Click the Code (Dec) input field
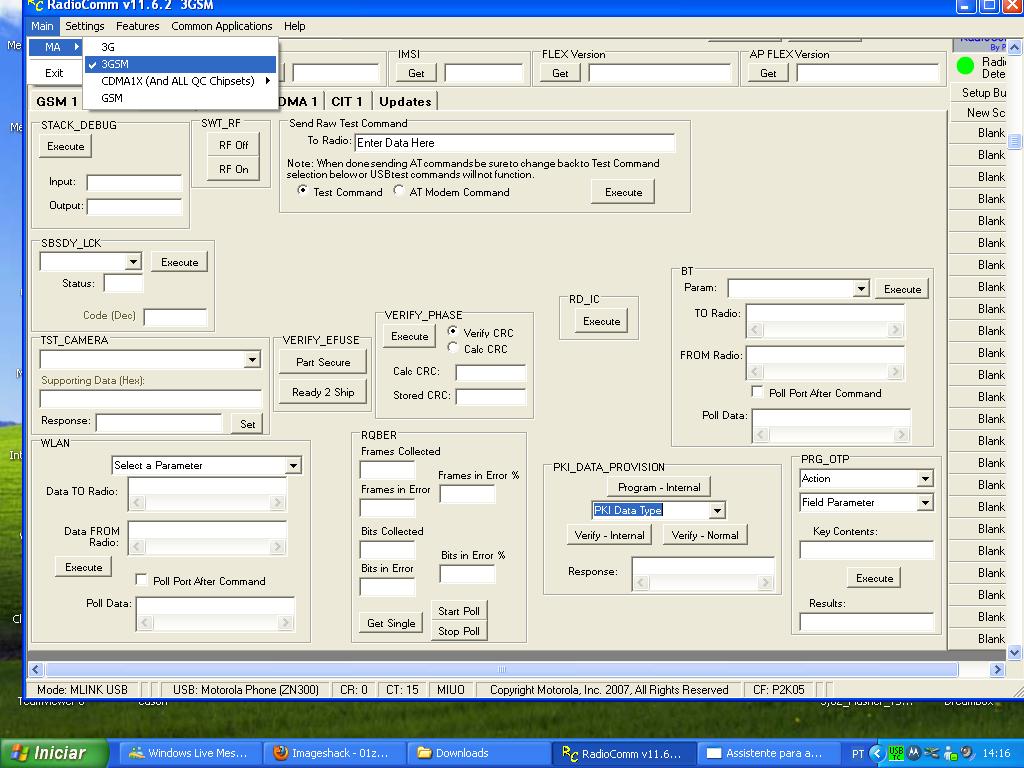Viewport: 1024px width, 768px height. 175,317
